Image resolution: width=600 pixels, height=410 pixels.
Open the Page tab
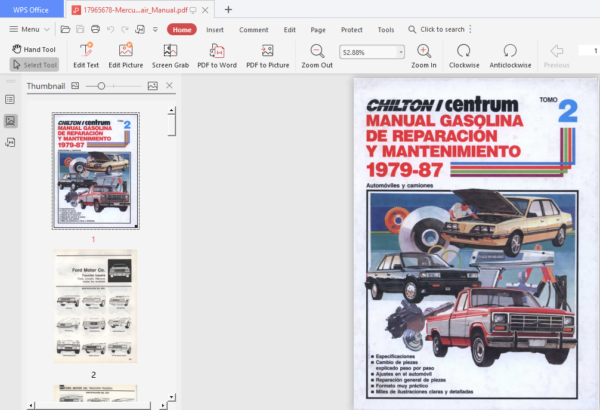[318, 29]
